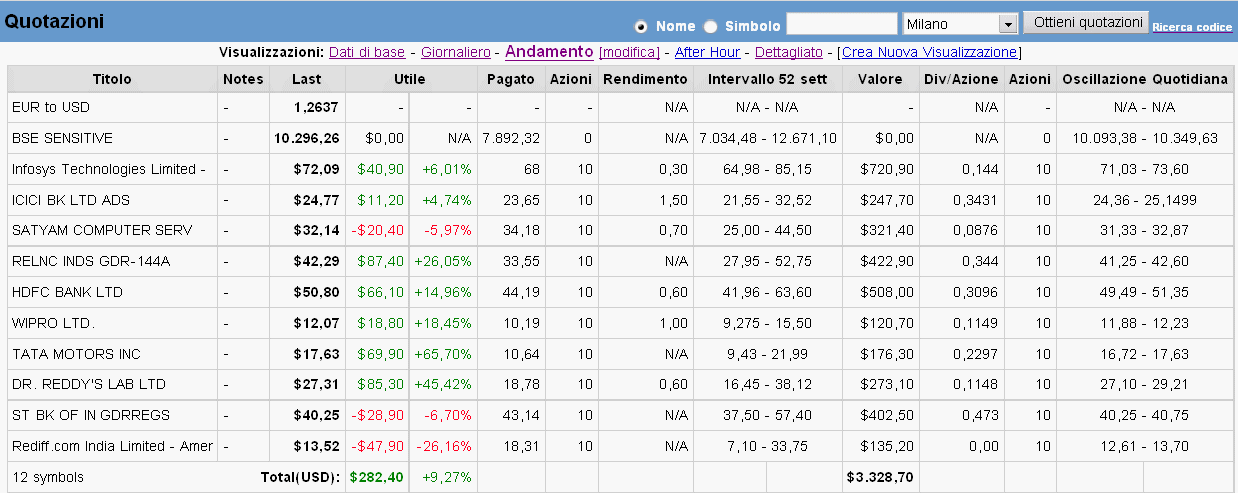Click the Titolo column header
Screen dimensions: 1238x493
tap(112, 79)
